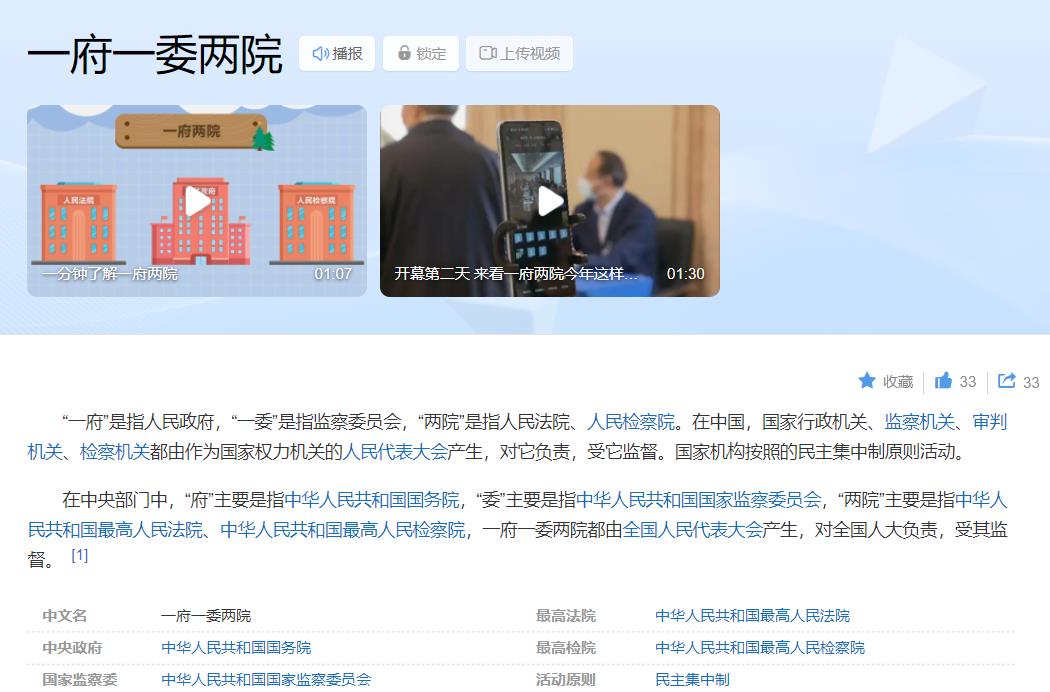Image resolution: width=1050 pixels, height=692 pixels.
Task: Open 中华人民共和国国务院 in the info table
Action: pyautogui.click(x=236, y=647)
